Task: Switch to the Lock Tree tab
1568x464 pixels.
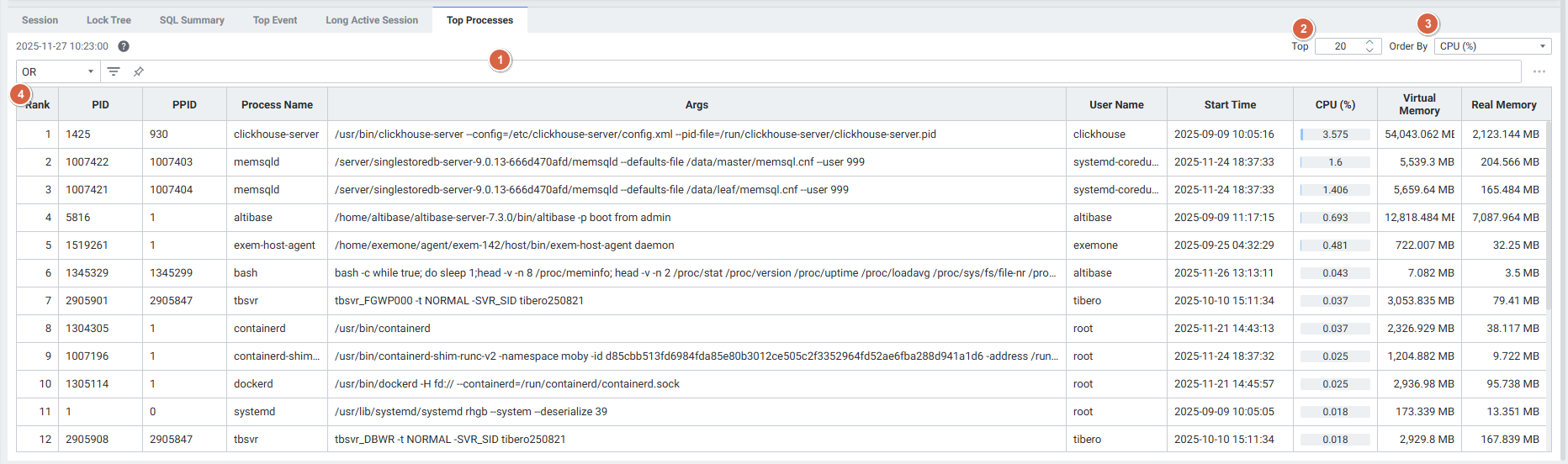Action: [109, 20]
